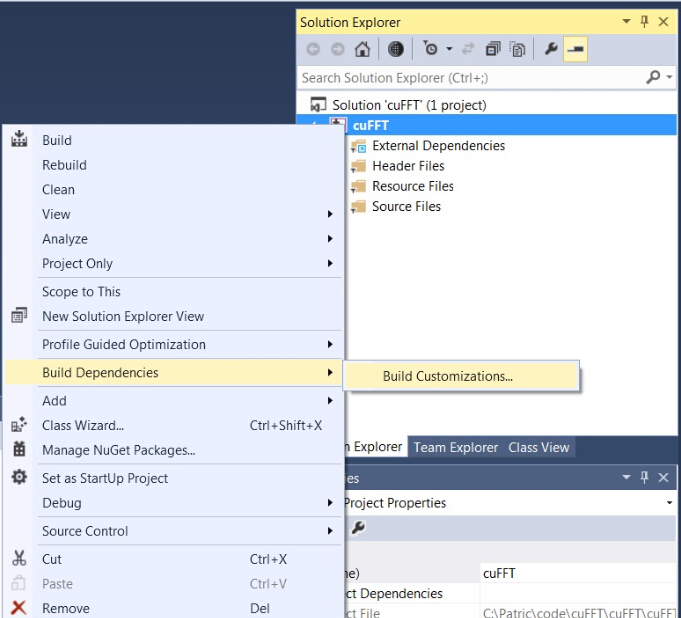Open the Project Properties dropdown

[669, 502]
